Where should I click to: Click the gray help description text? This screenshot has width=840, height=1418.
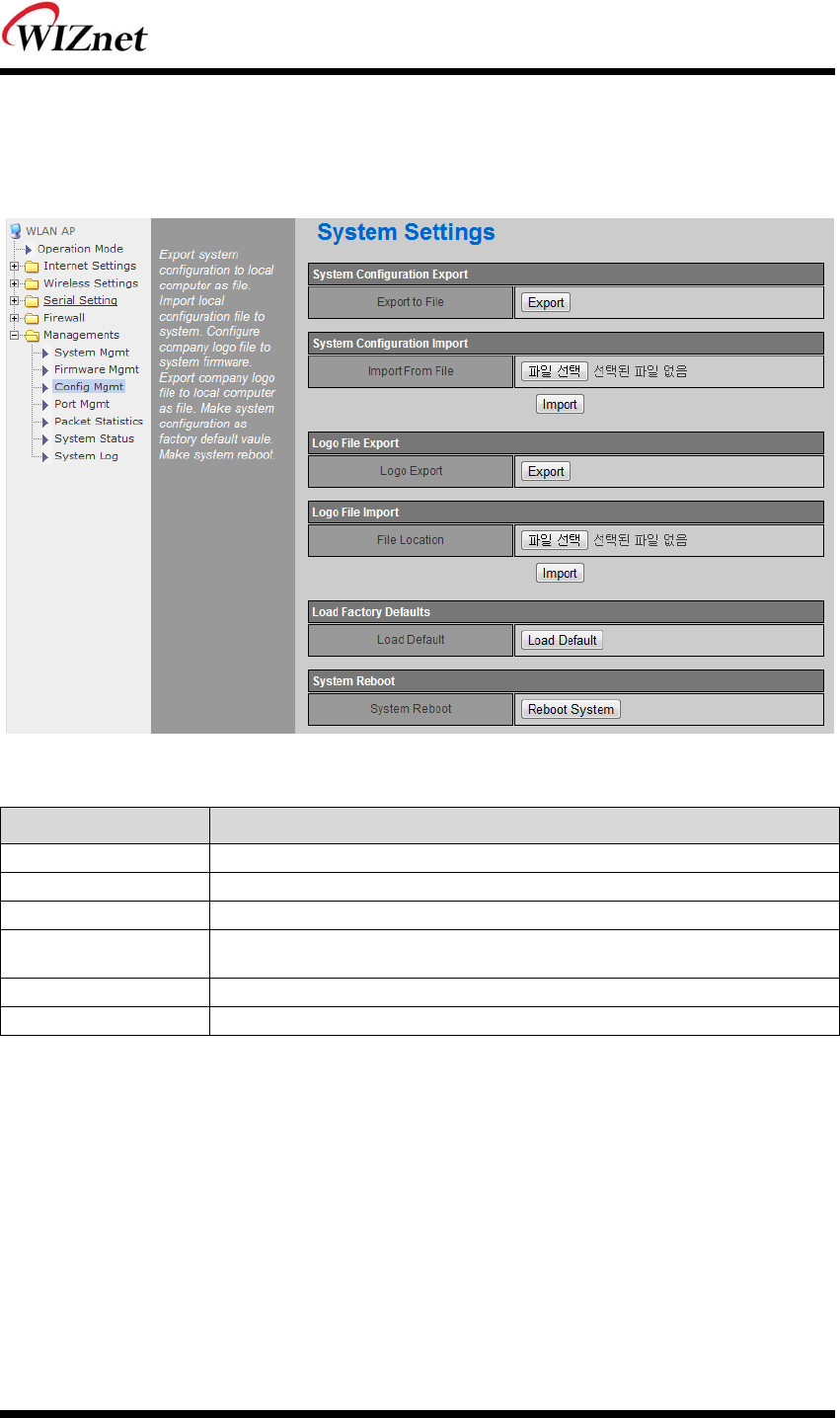pyautogui.click(x=217, y=354)
